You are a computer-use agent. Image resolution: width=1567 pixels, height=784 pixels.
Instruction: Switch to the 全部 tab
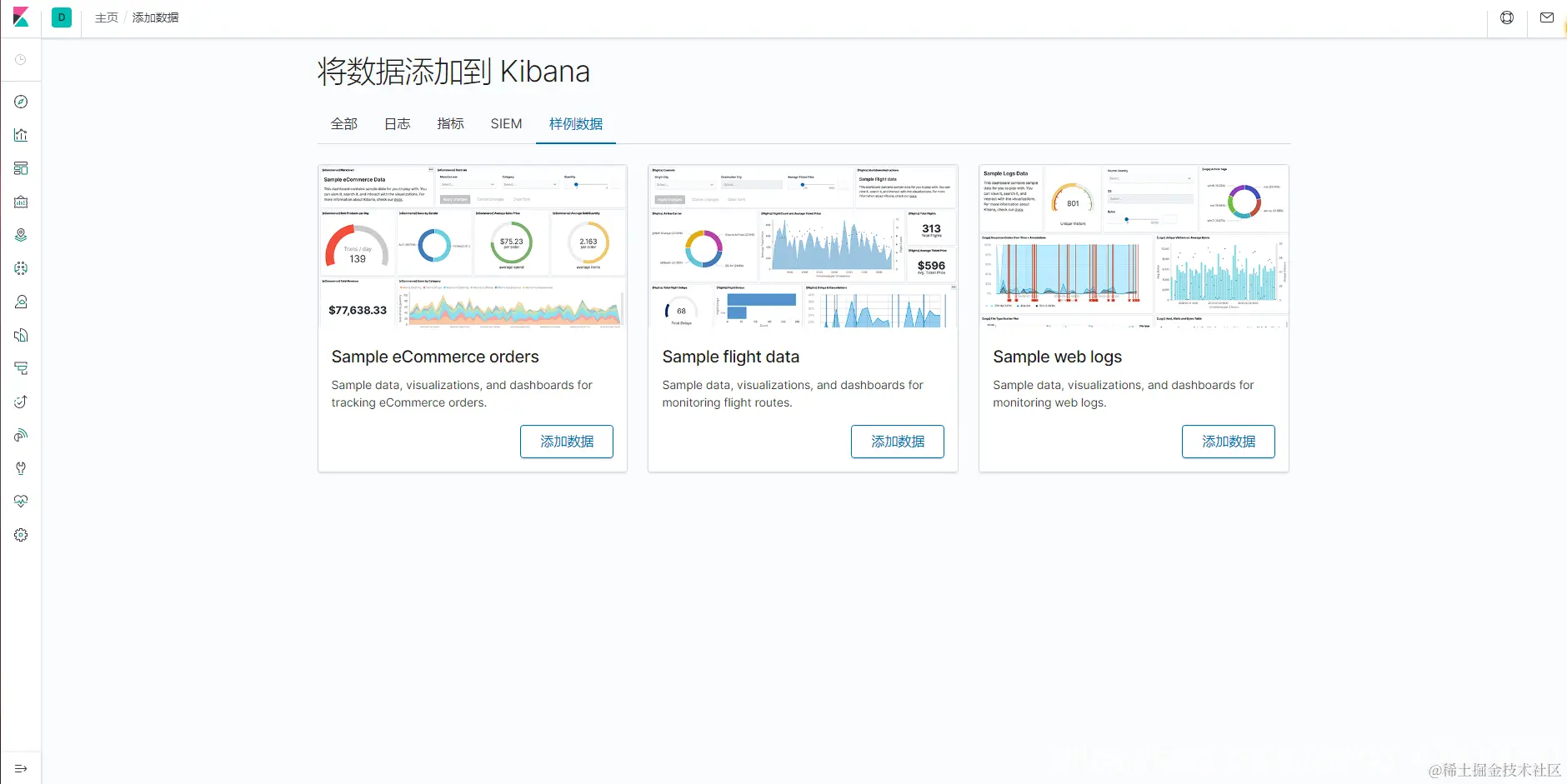point(344,124)
